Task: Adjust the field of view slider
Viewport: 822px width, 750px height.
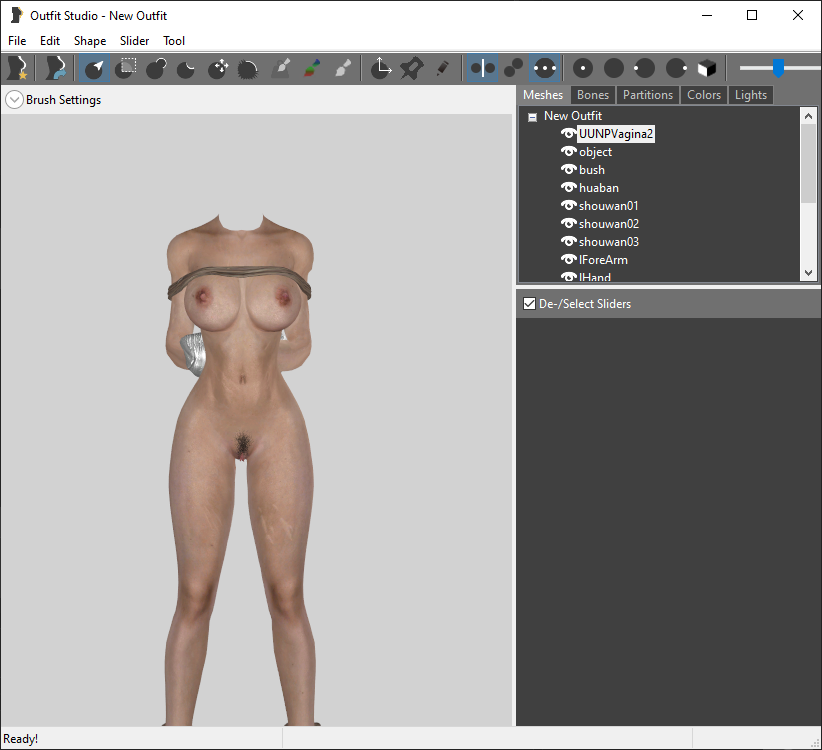Action: pyautogui.click(x=778, y=68)
